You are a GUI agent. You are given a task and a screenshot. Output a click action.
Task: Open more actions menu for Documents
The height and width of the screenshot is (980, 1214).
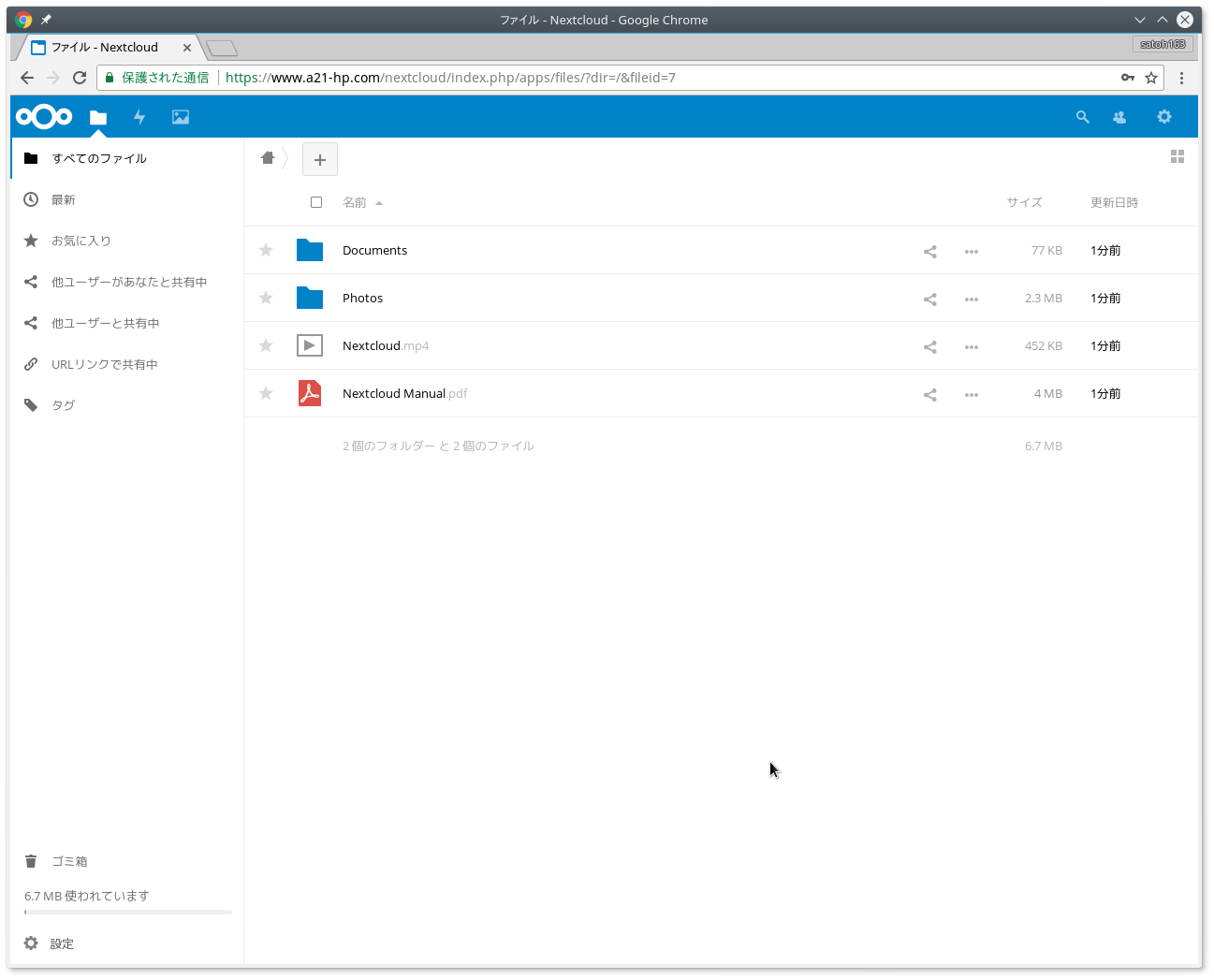972,251
